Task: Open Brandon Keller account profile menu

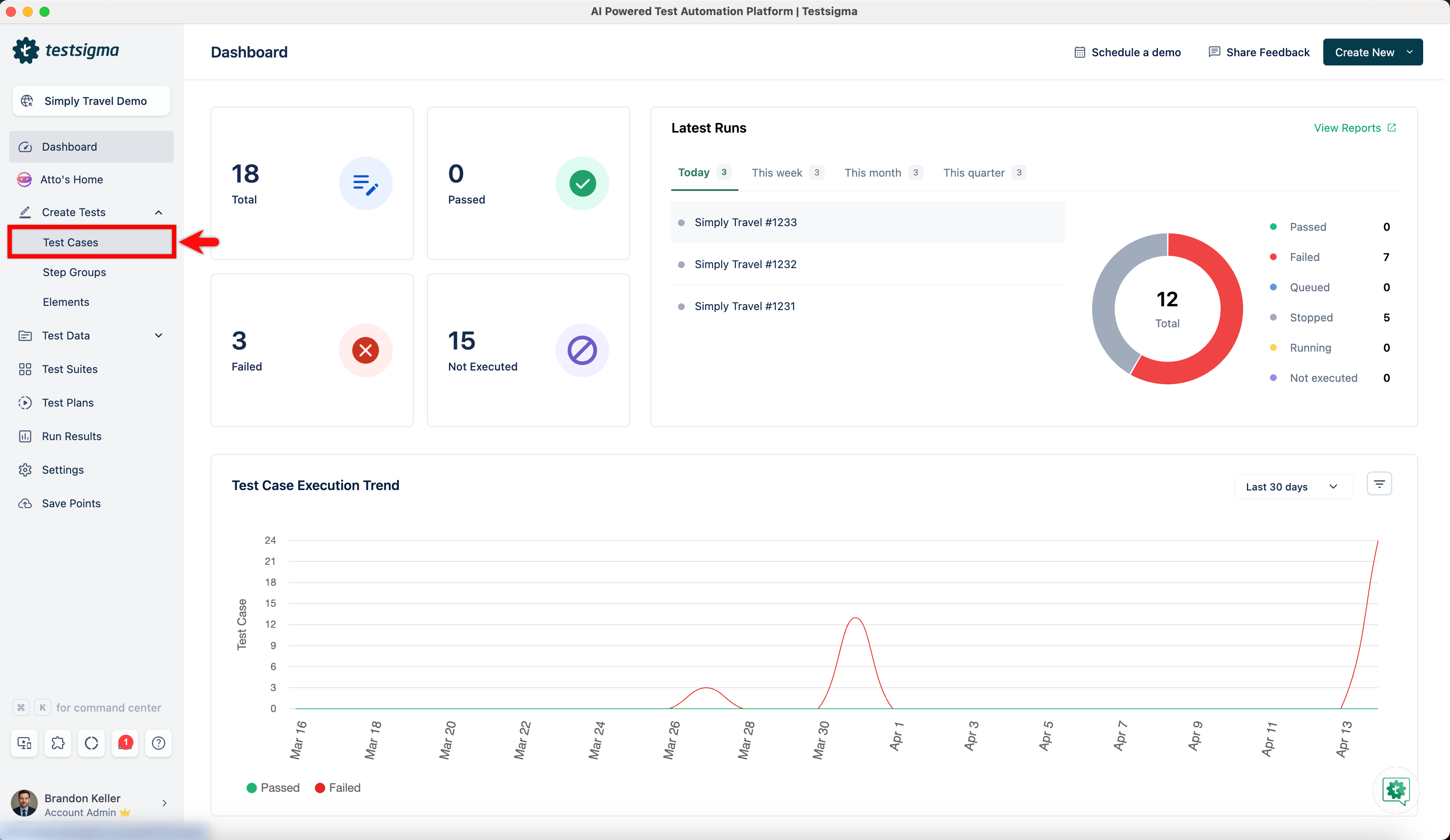Action: tap(89, 804)
